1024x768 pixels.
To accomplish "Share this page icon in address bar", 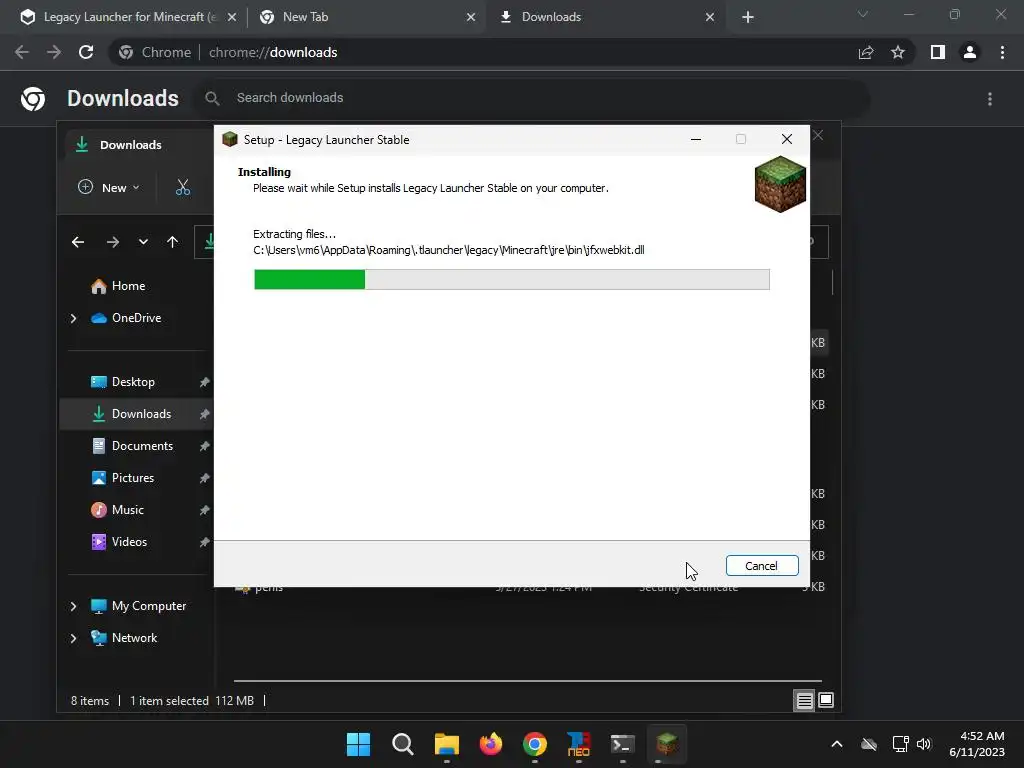I will pos(866,52).
